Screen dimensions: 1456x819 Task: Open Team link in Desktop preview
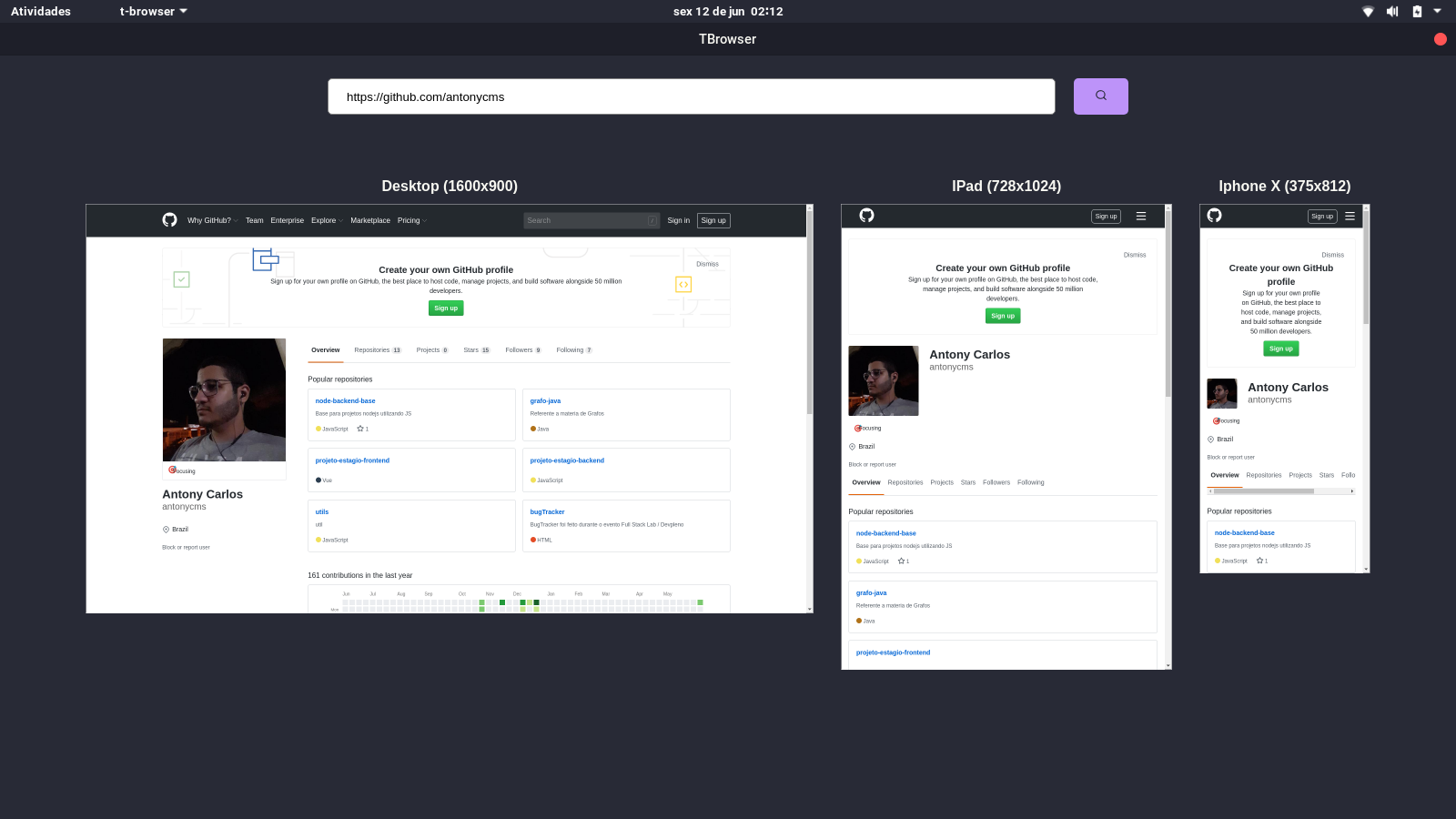254,220
